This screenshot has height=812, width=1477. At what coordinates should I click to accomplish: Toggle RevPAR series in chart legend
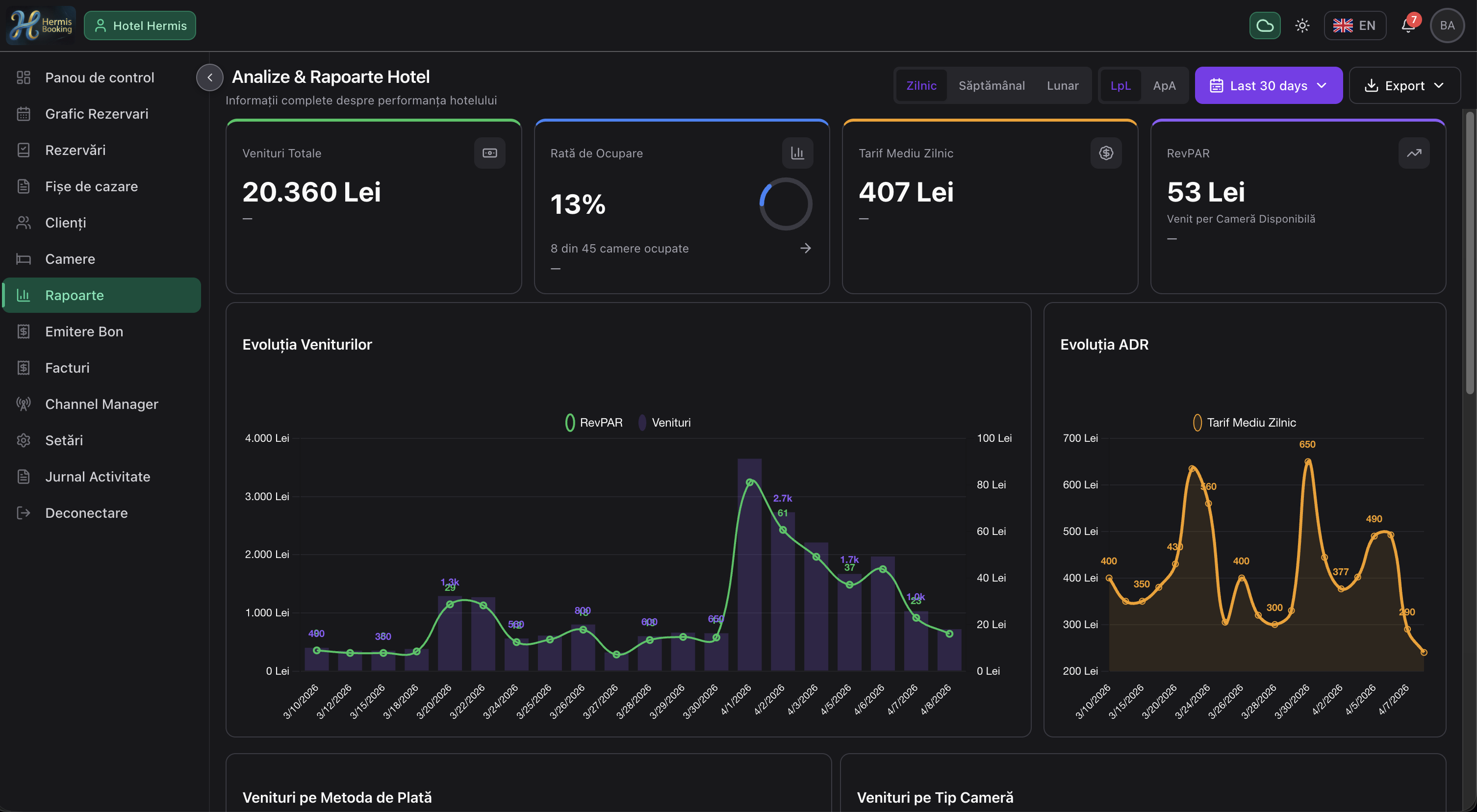point(594,423)
